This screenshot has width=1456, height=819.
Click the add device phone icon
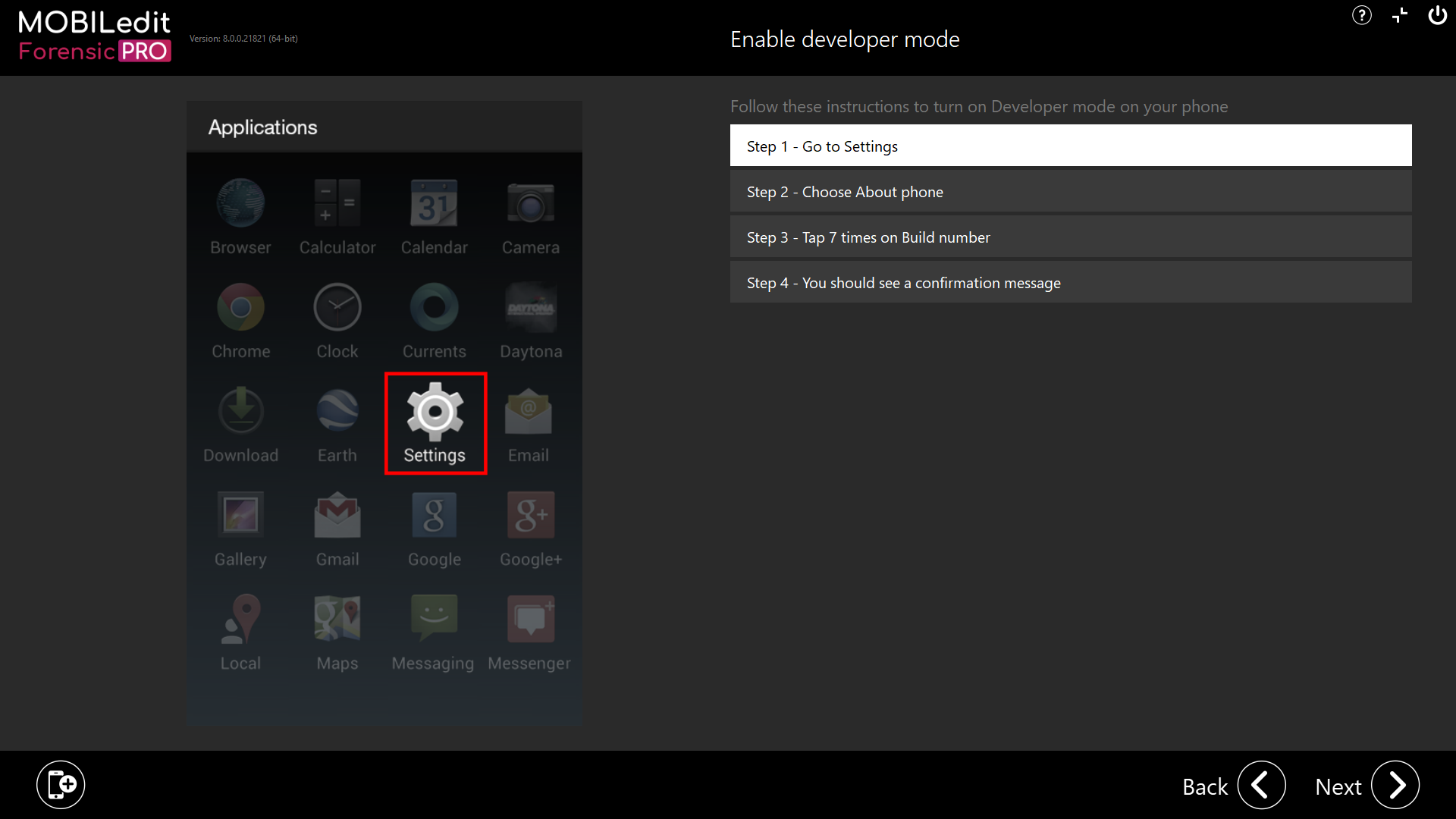point(61,784)
